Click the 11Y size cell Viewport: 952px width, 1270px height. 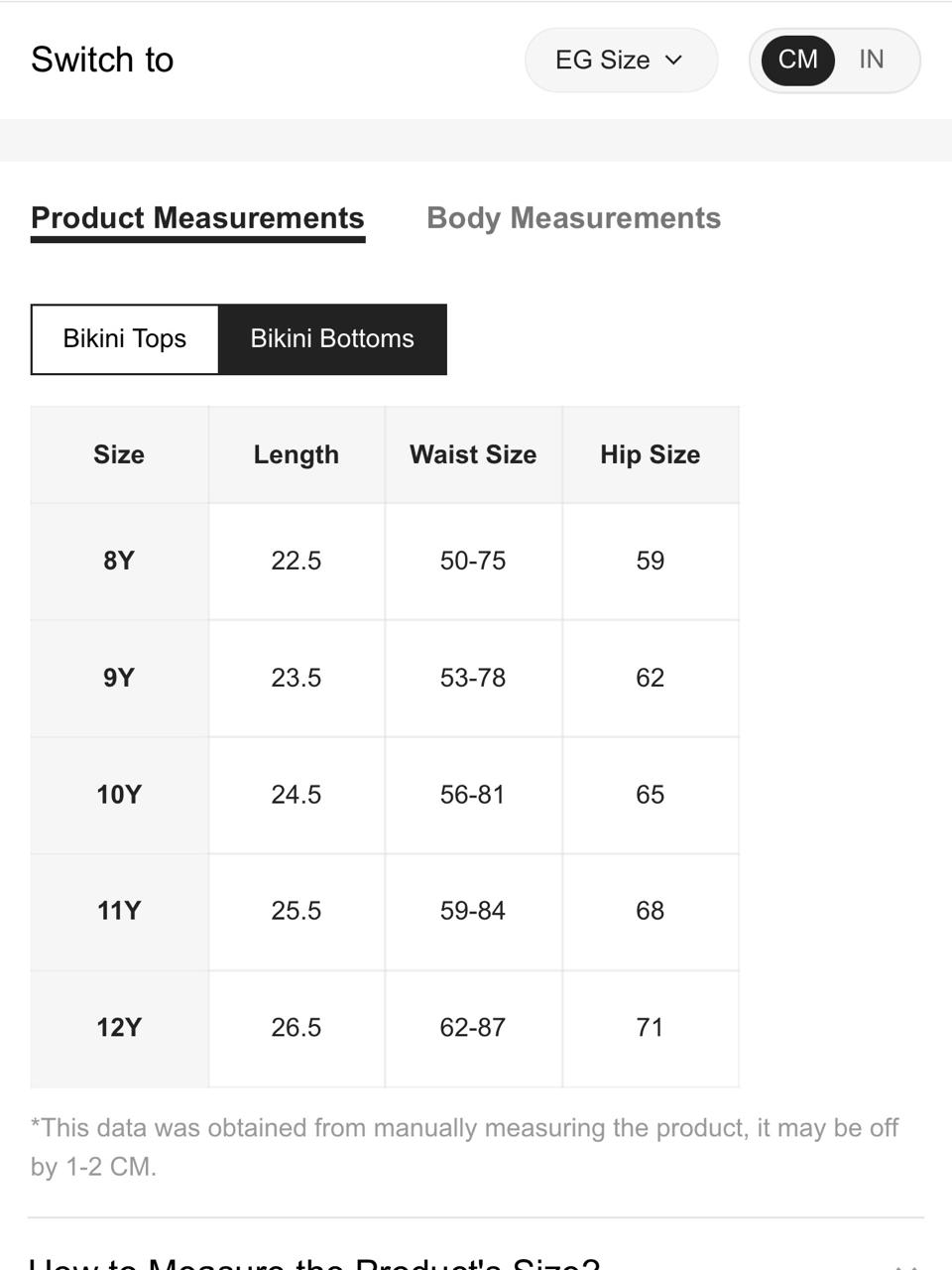pyautogui.click(x=119, y=912)
